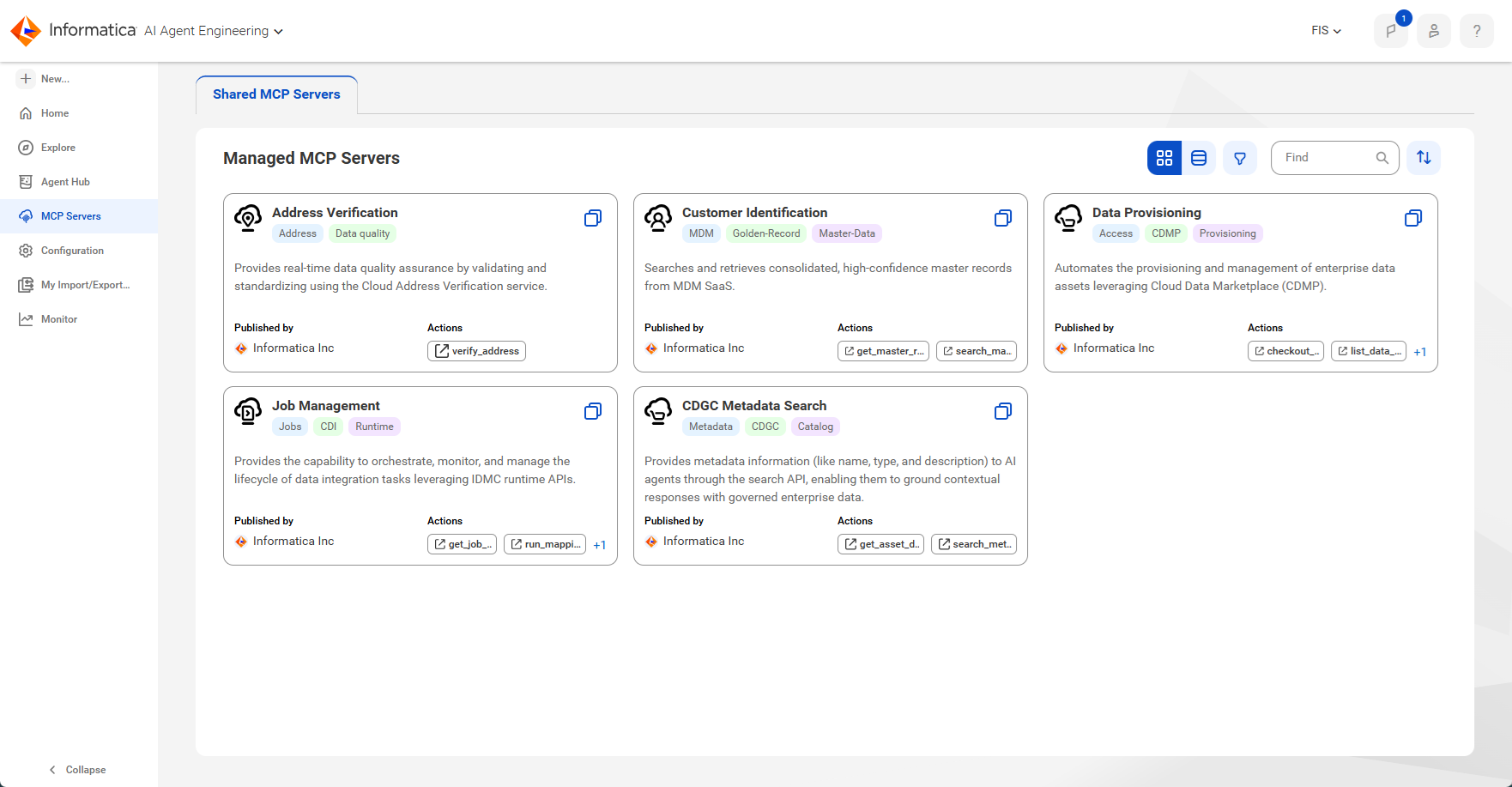Click the New... plus icon
The height and width of the screenshot is (787, 1512).
pyautogui.click(x=26, y=79)
